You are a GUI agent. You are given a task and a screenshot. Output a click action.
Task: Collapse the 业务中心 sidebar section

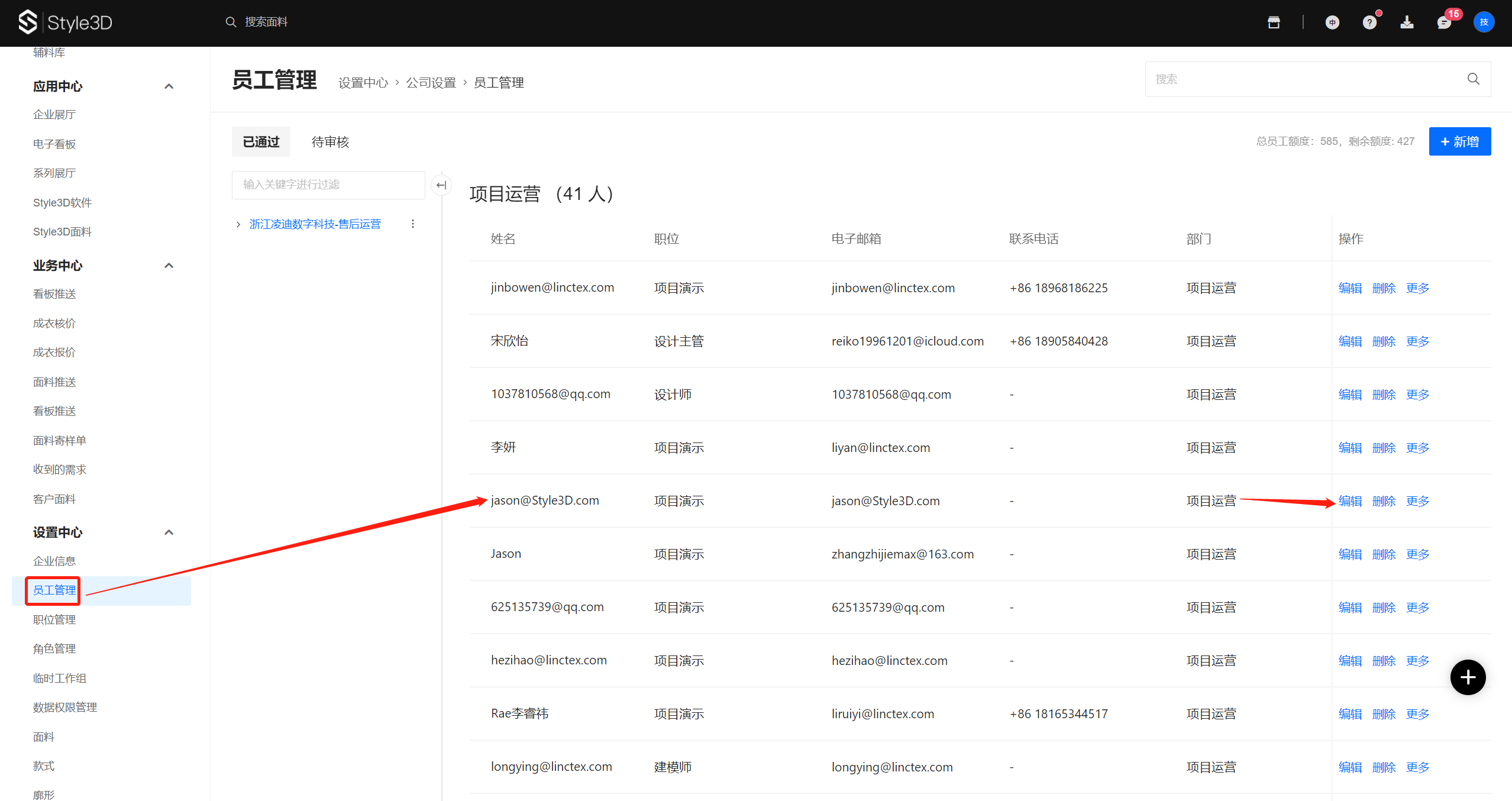tap(169, 266)
